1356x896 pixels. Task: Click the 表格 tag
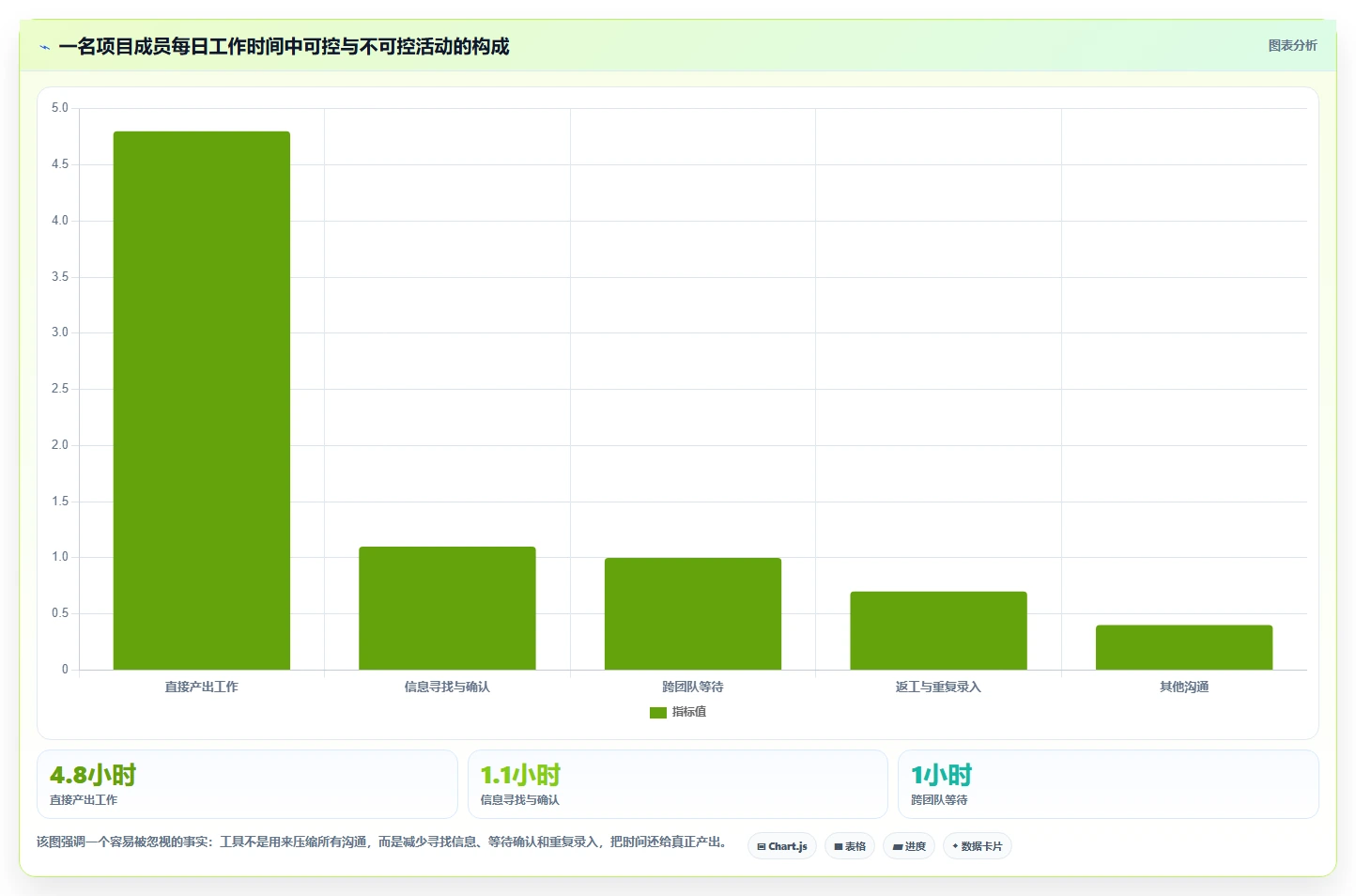click(x=850, y=846)
